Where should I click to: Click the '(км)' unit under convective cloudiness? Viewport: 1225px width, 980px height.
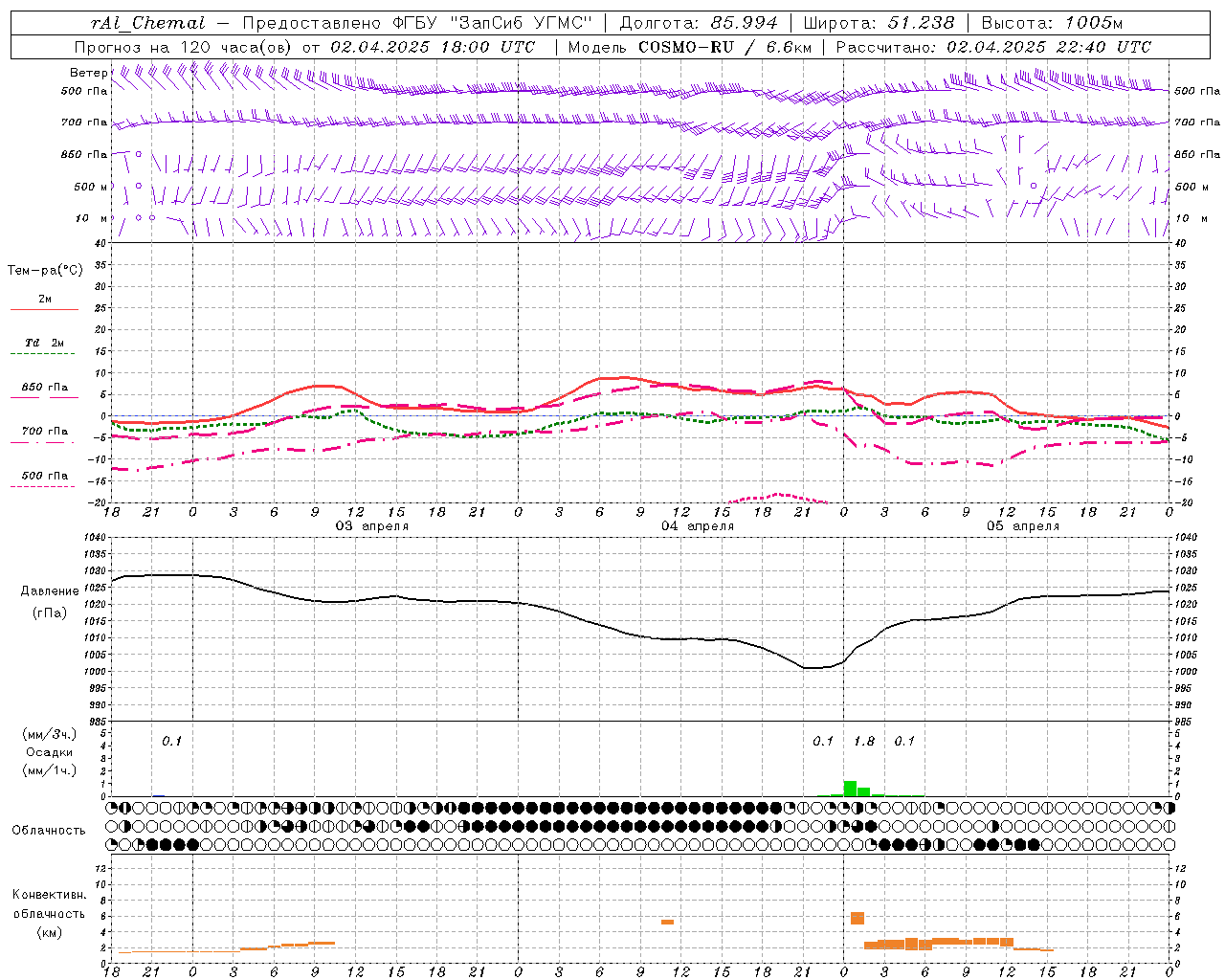(x=50, y=932)
